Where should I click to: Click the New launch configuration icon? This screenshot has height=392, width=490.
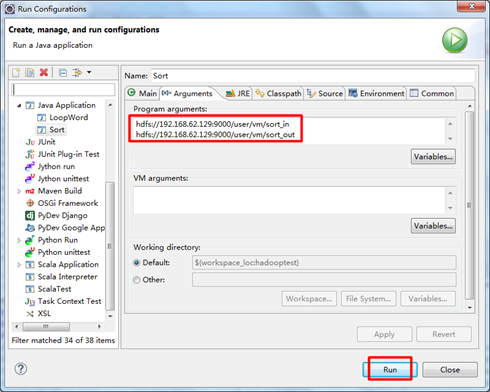pos(16,72)
